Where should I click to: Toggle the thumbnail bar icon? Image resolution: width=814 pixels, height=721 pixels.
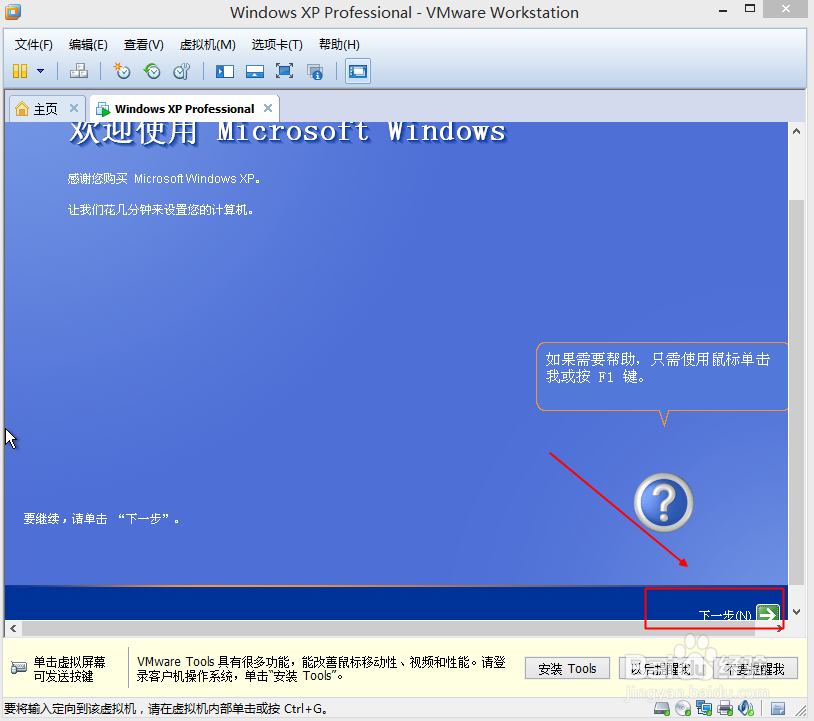[255, 71]
